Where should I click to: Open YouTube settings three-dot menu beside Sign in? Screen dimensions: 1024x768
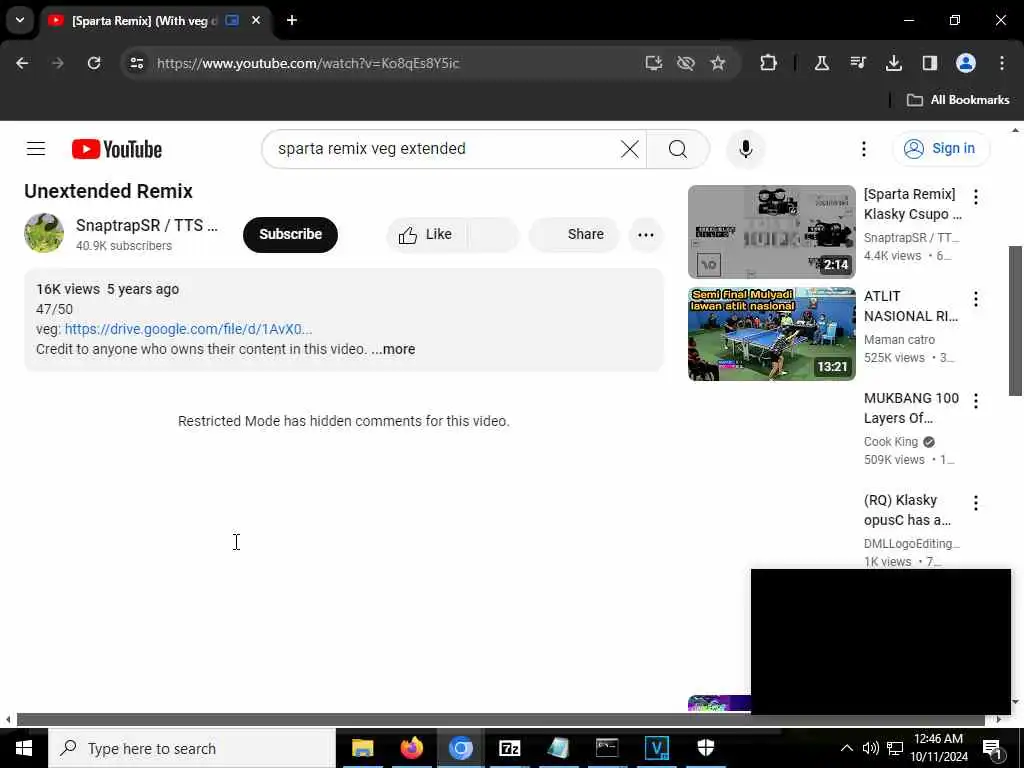click(x=863, y=149)
